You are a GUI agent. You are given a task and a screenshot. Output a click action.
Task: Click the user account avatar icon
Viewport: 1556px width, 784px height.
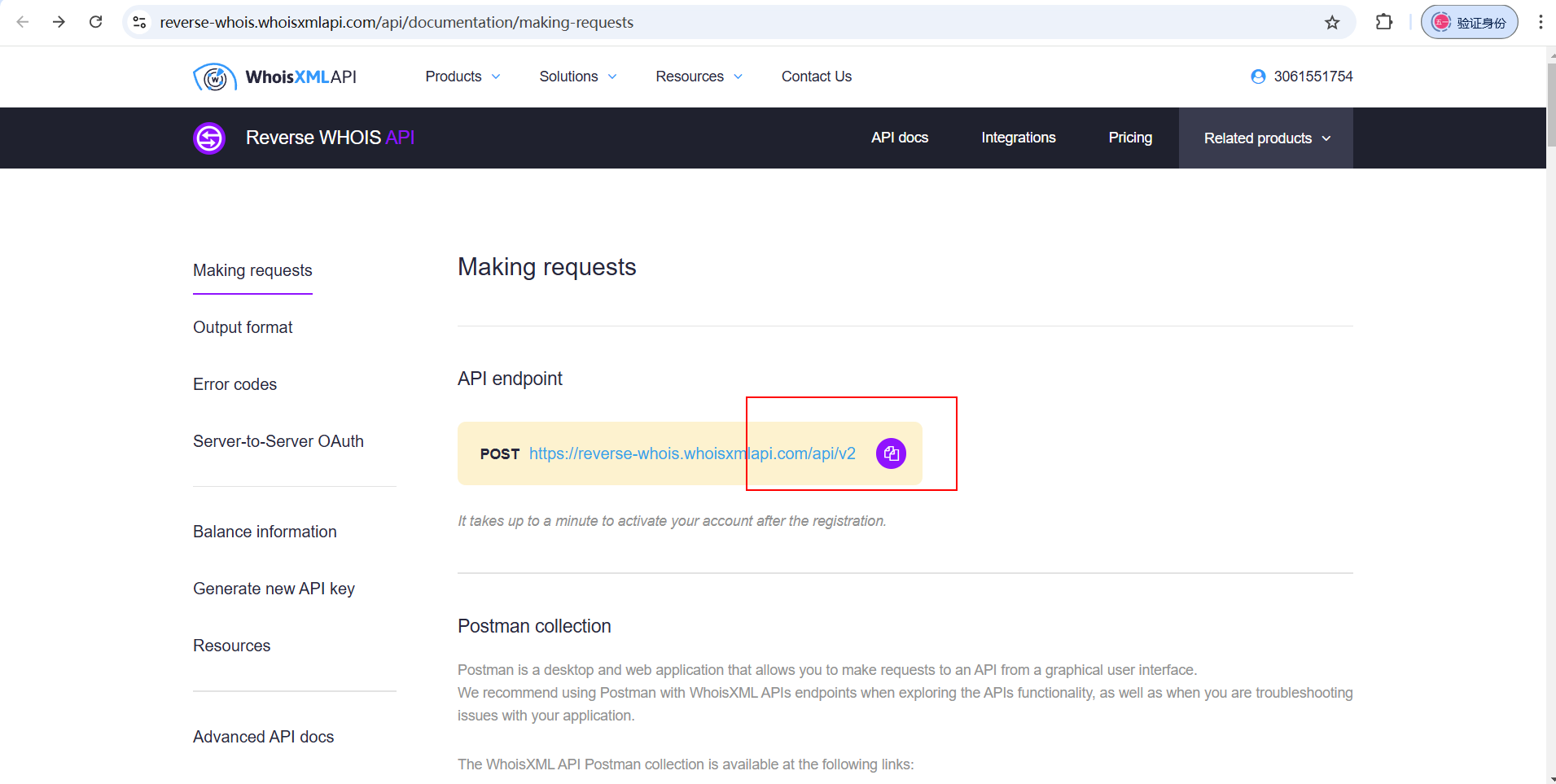(1258, 77)
